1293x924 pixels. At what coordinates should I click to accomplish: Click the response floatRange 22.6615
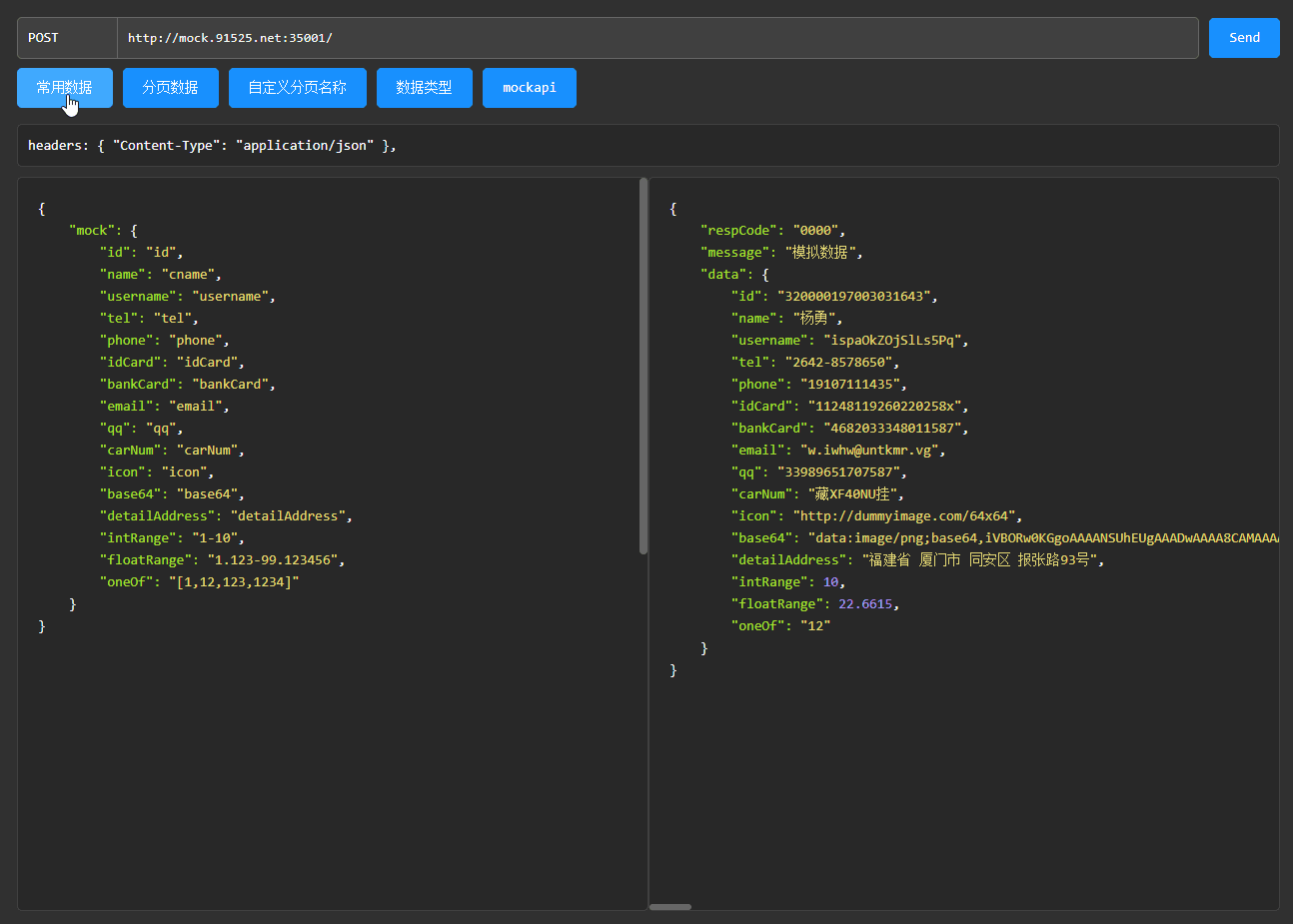[x=865, y=604]
